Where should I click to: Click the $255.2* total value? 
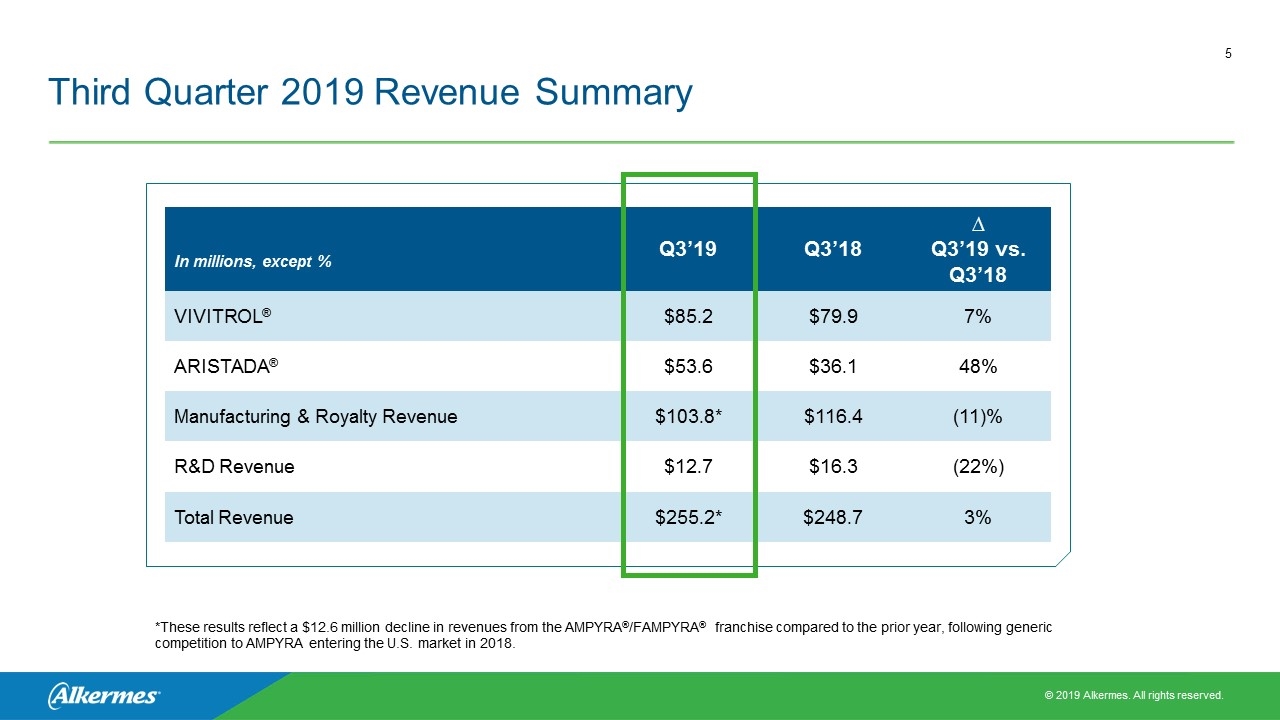click(688, 517)
